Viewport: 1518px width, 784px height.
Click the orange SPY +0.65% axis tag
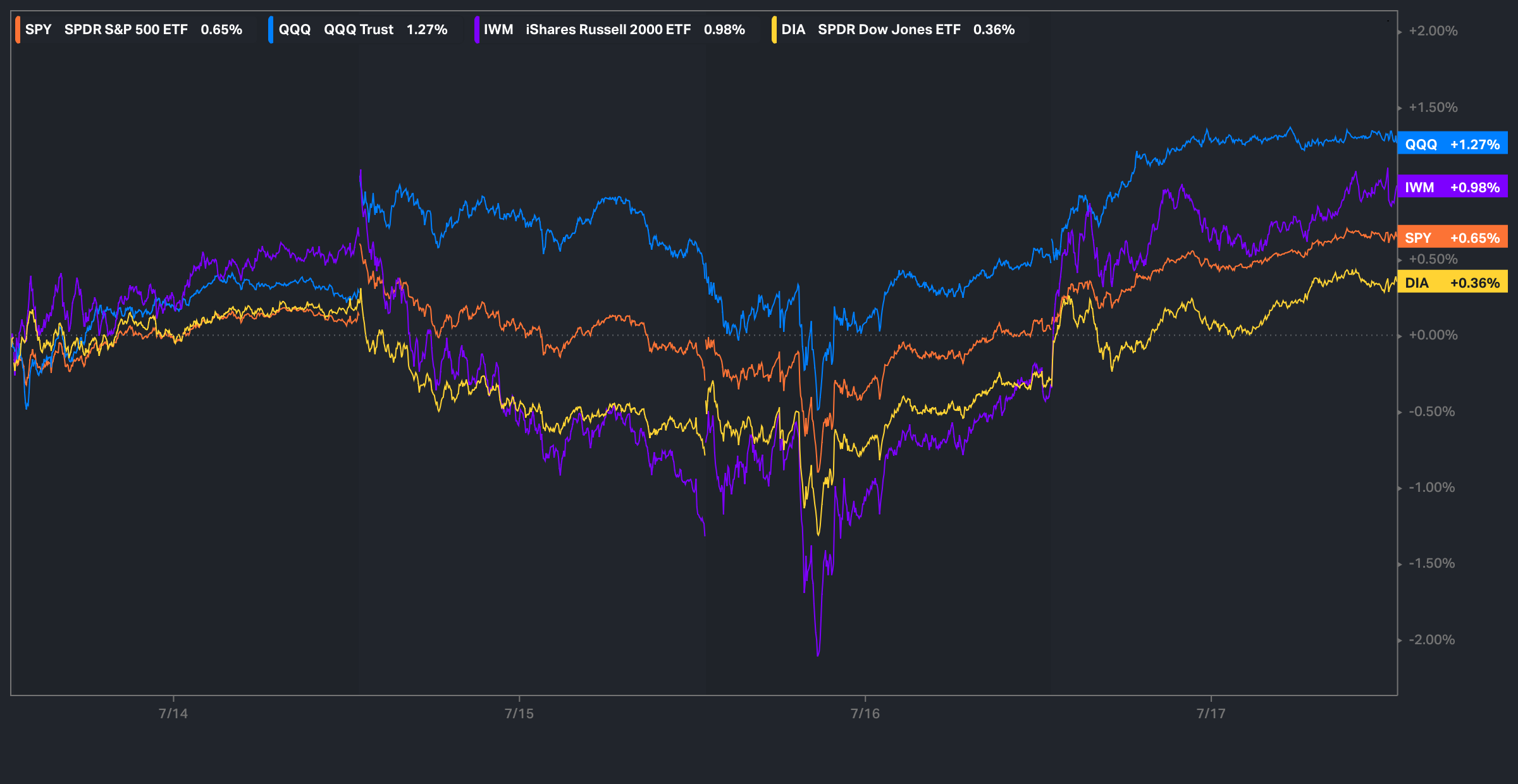pyautogui.click(x=1452, y=238)
